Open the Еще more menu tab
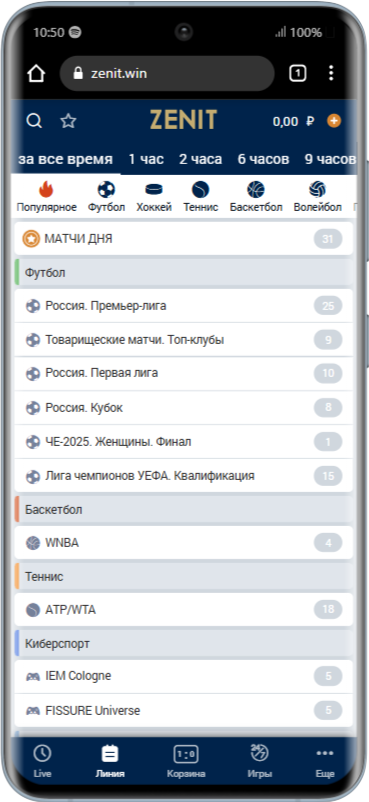 (325, 761)
